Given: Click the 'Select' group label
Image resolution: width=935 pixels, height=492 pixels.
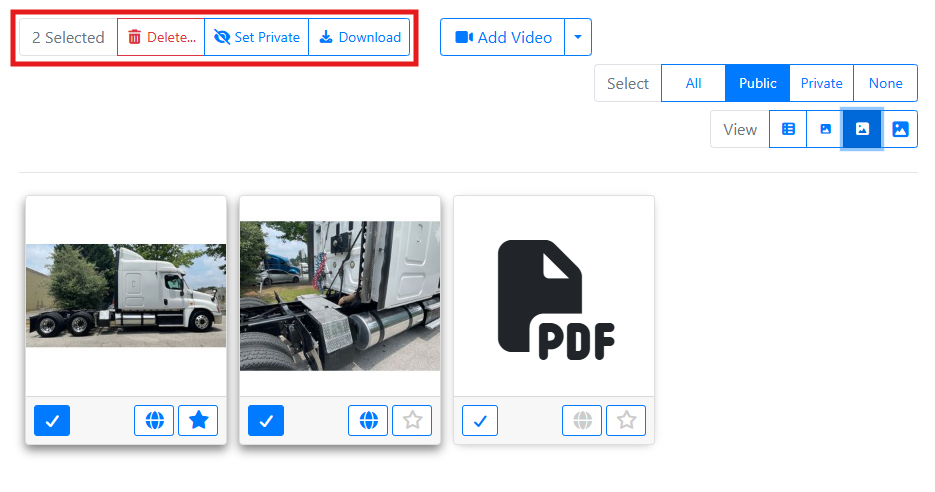Looking at the screenshot, I should (627, 83).
